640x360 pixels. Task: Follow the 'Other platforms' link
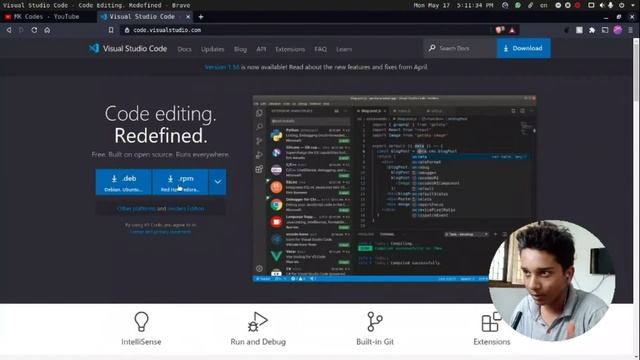(x=136, y=209)
